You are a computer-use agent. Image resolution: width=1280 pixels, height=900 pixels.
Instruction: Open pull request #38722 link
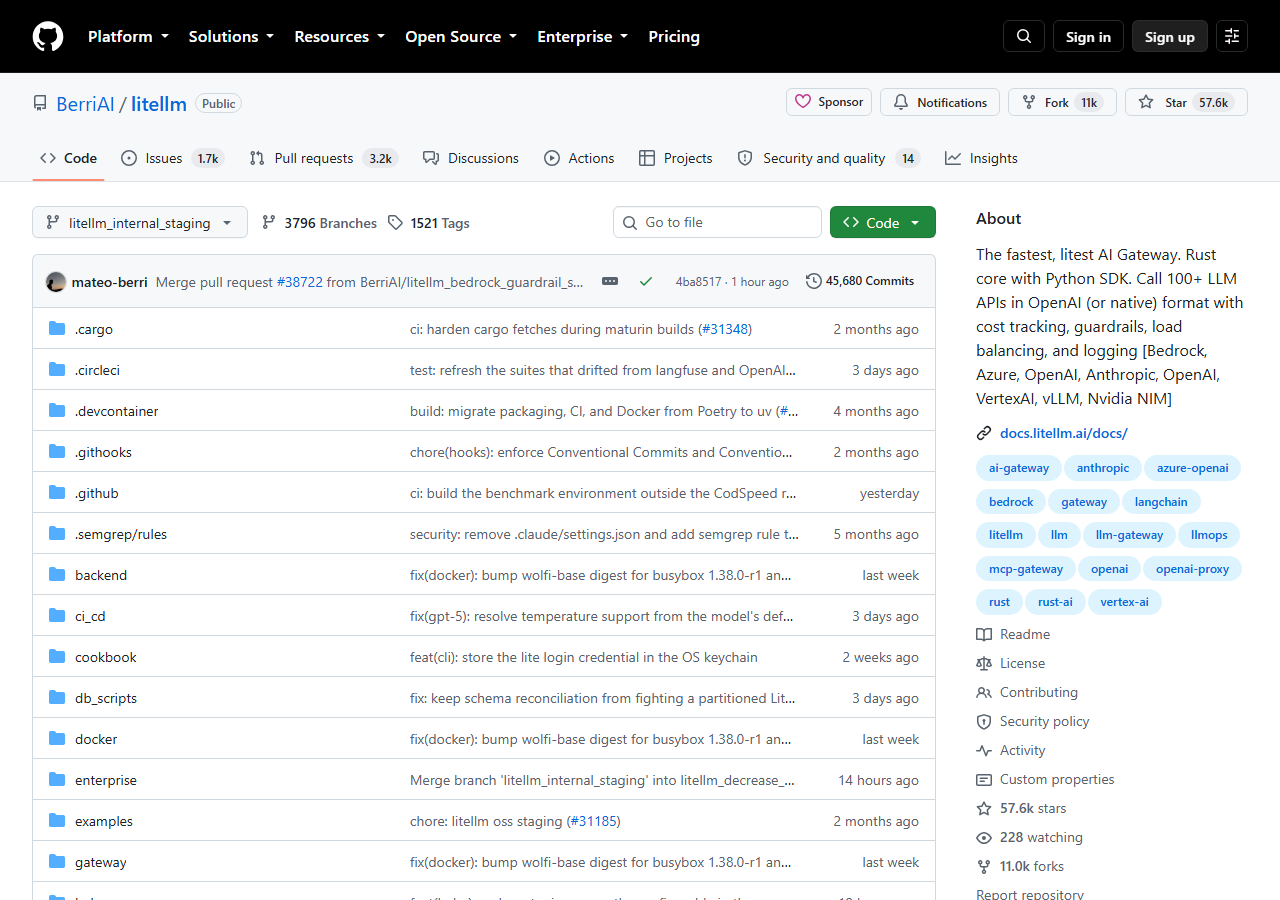(300, 282)
